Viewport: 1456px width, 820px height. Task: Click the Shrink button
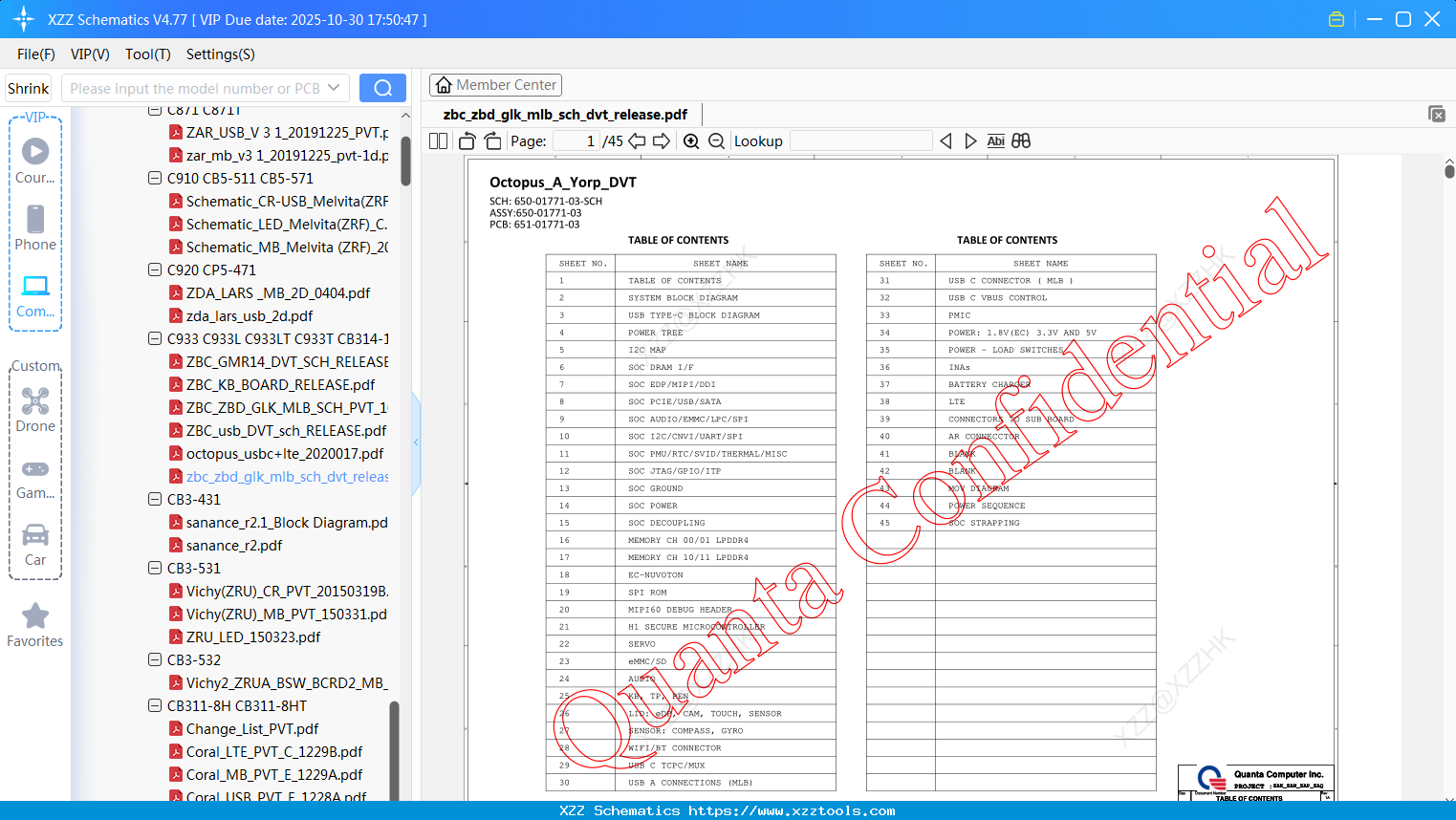point(29,88)
